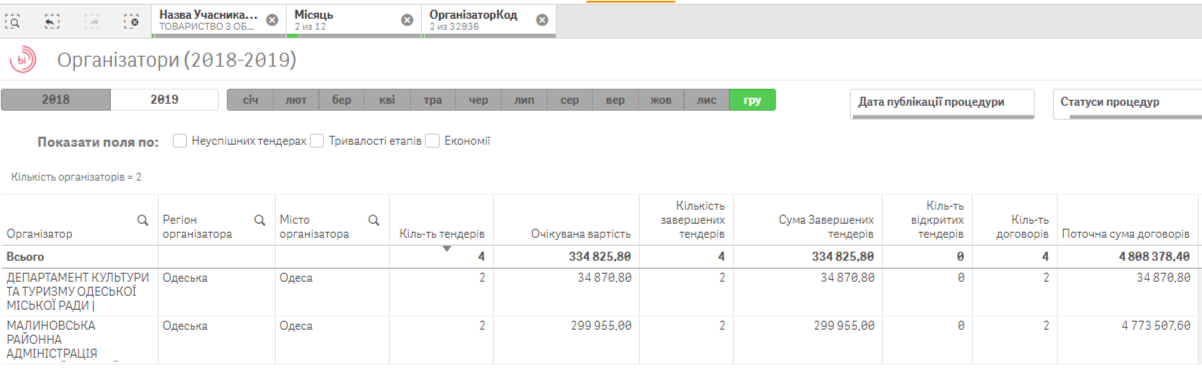Click Кількість організаторів = 2 text
1202x390 pixels.
coord(76,177)
